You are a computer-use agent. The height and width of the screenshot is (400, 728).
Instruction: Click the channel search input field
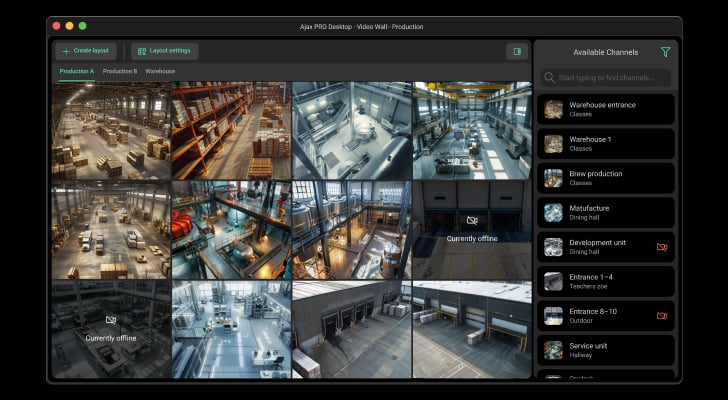(x=612, y=78)
